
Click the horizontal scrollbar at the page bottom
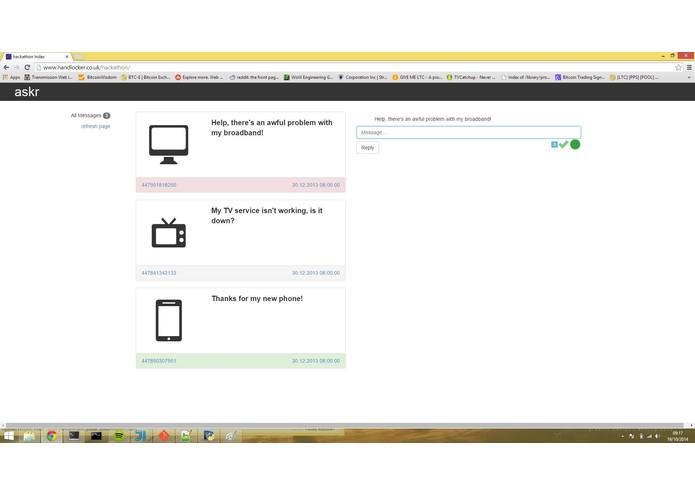[344, 426]
